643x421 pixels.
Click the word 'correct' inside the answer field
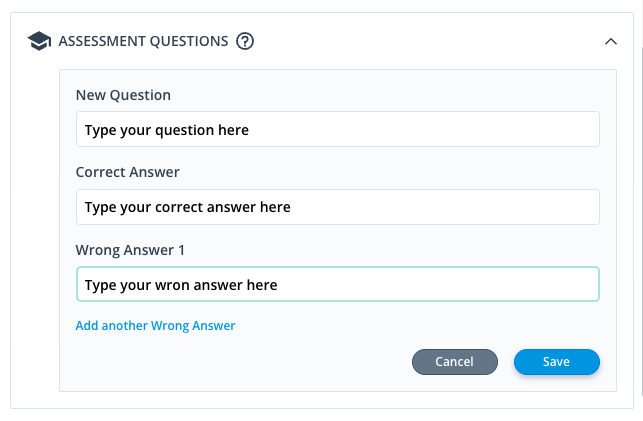click(x=179, y=207)
